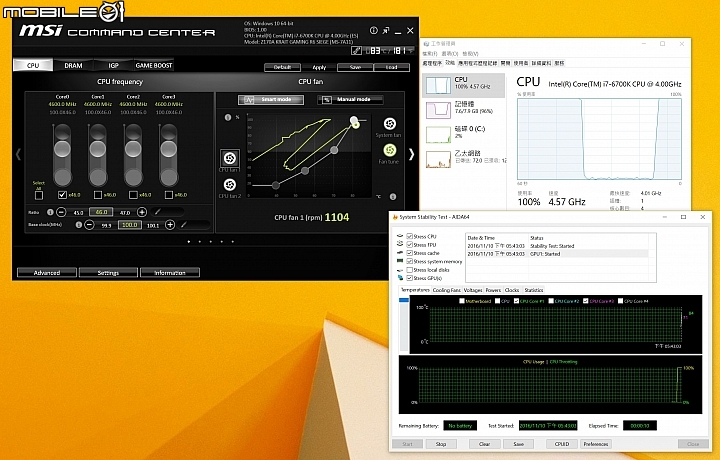This screenshot has height=460, width=720.
Task: Open the DRAM tab
Action: [73, 65]
